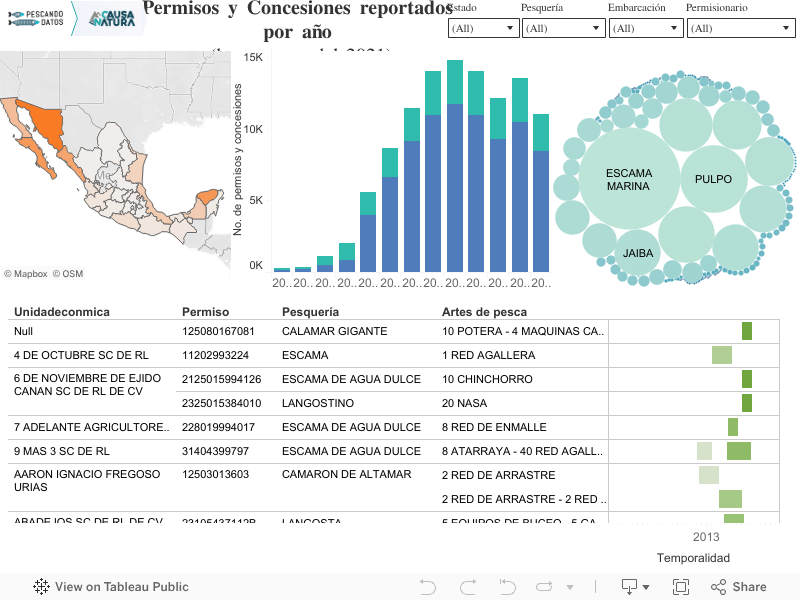Expand the Permisionario filter dropdown
The width and height of the screenshot is (800, 600).
740,29
